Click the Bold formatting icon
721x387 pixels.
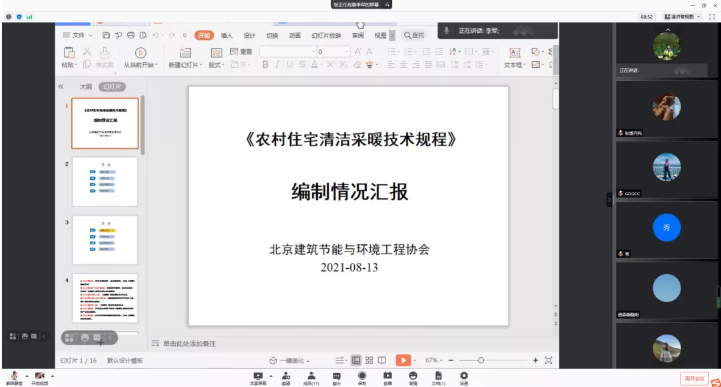tap(265, 65)
